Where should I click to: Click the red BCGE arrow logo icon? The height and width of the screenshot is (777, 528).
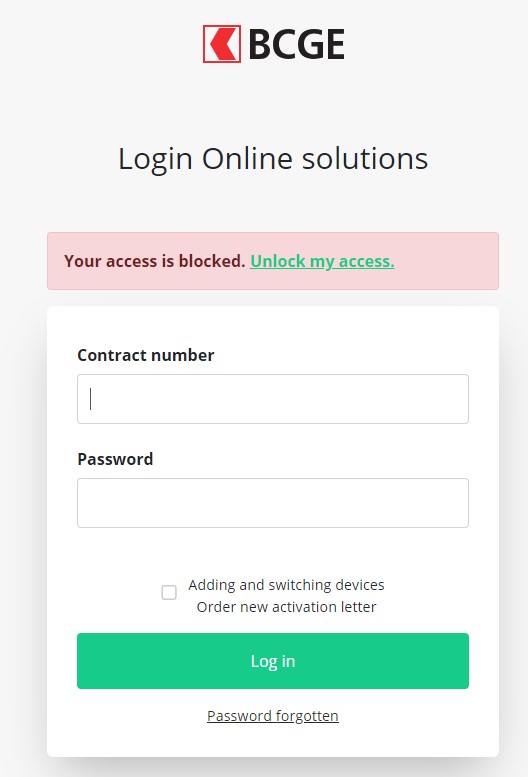222,44
